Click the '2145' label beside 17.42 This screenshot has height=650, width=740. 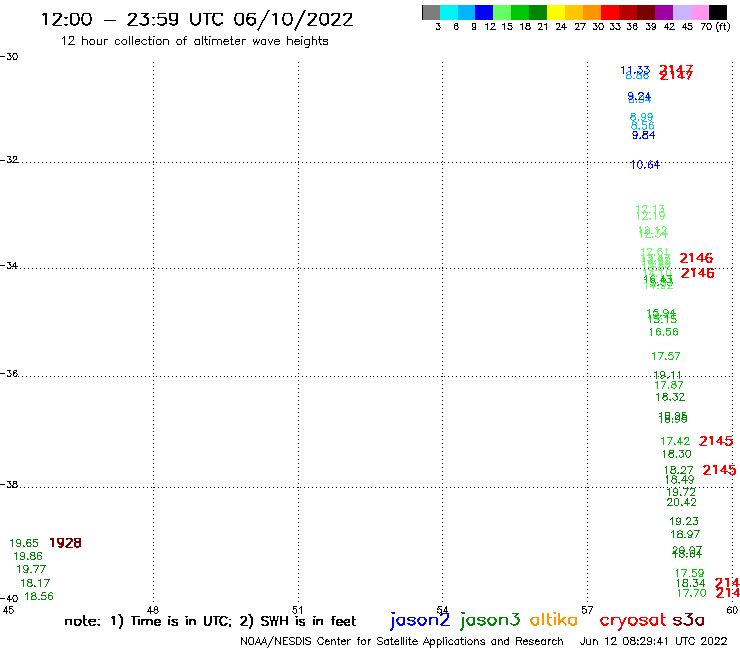point(716,441)
